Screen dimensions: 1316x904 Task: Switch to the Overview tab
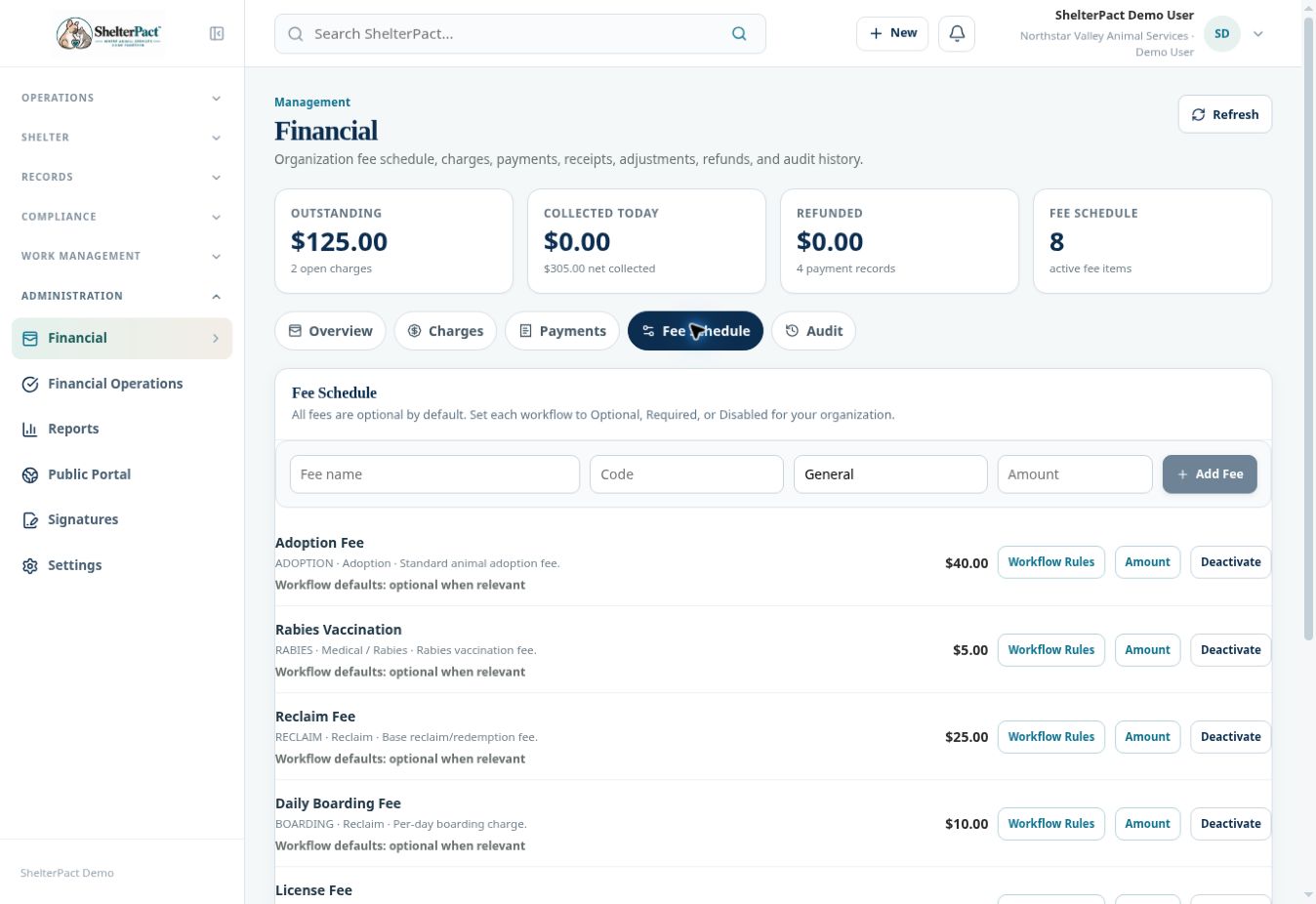coord(330,331)
